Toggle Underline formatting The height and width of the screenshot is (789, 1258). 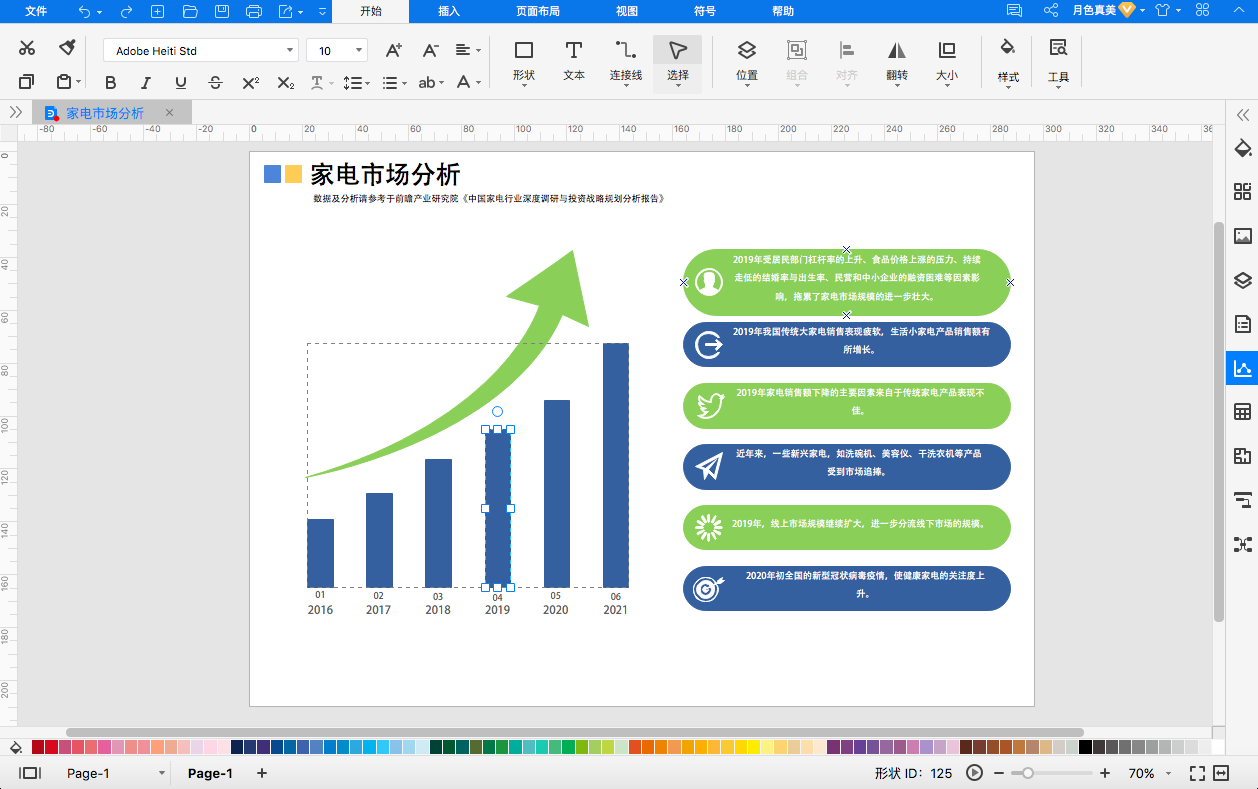181,83
